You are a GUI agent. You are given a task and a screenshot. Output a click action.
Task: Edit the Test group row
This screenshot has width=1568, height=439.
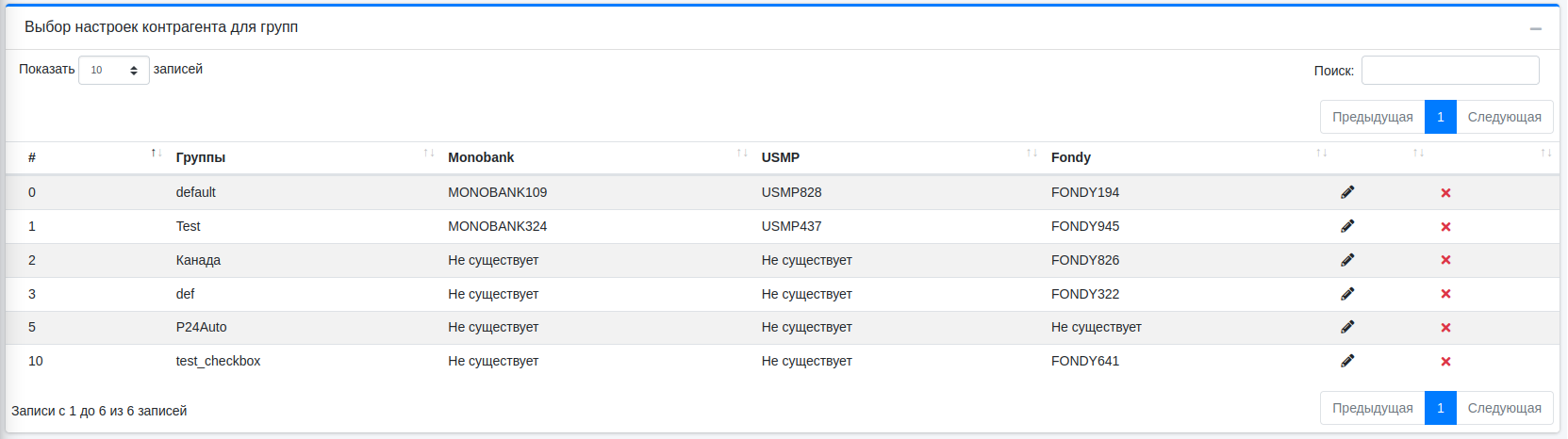[x=1347, y=226]
